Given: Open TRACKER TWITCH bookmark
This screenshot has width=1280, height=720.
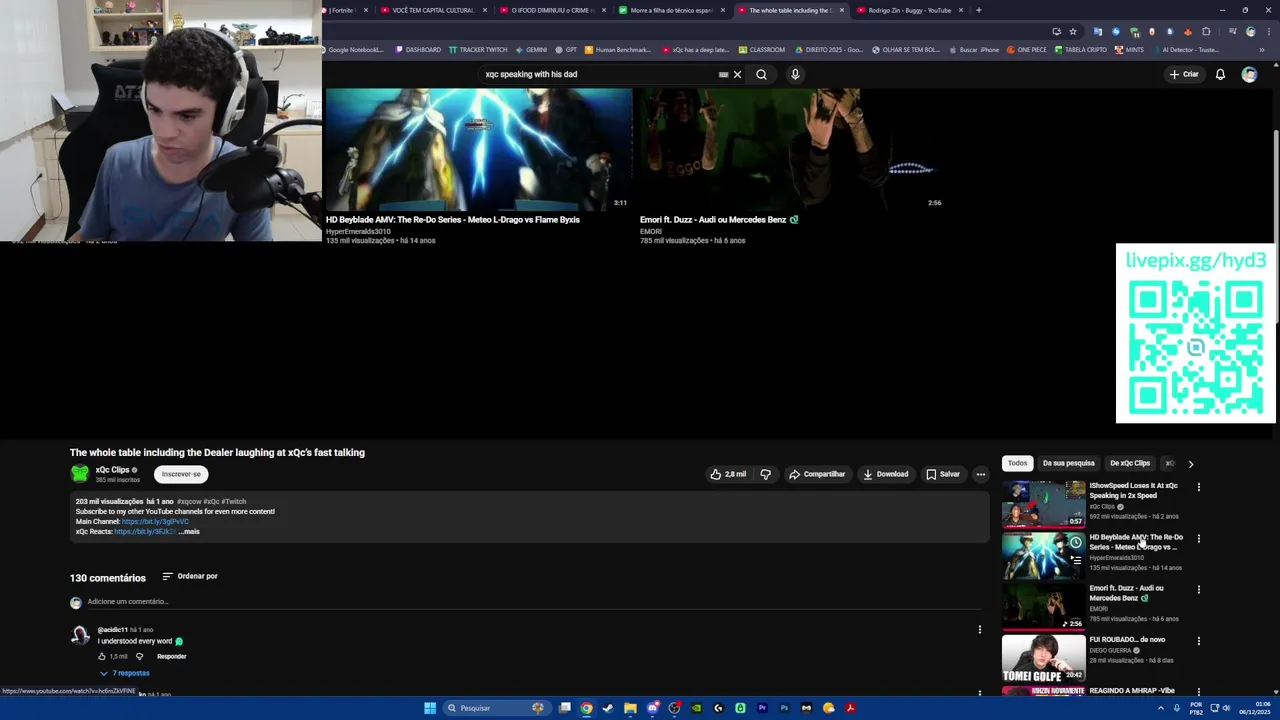Looking at the screenshot, I should click(478, 50).
